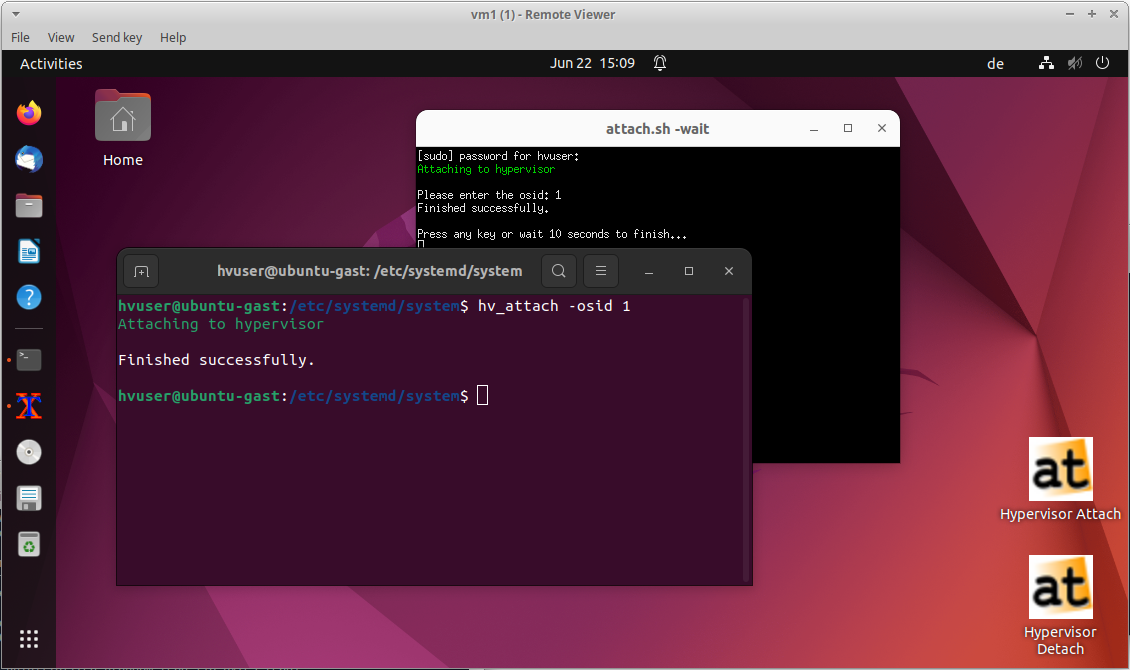
Task: Open the terminal hamburger menu
Action: [600, 271]
